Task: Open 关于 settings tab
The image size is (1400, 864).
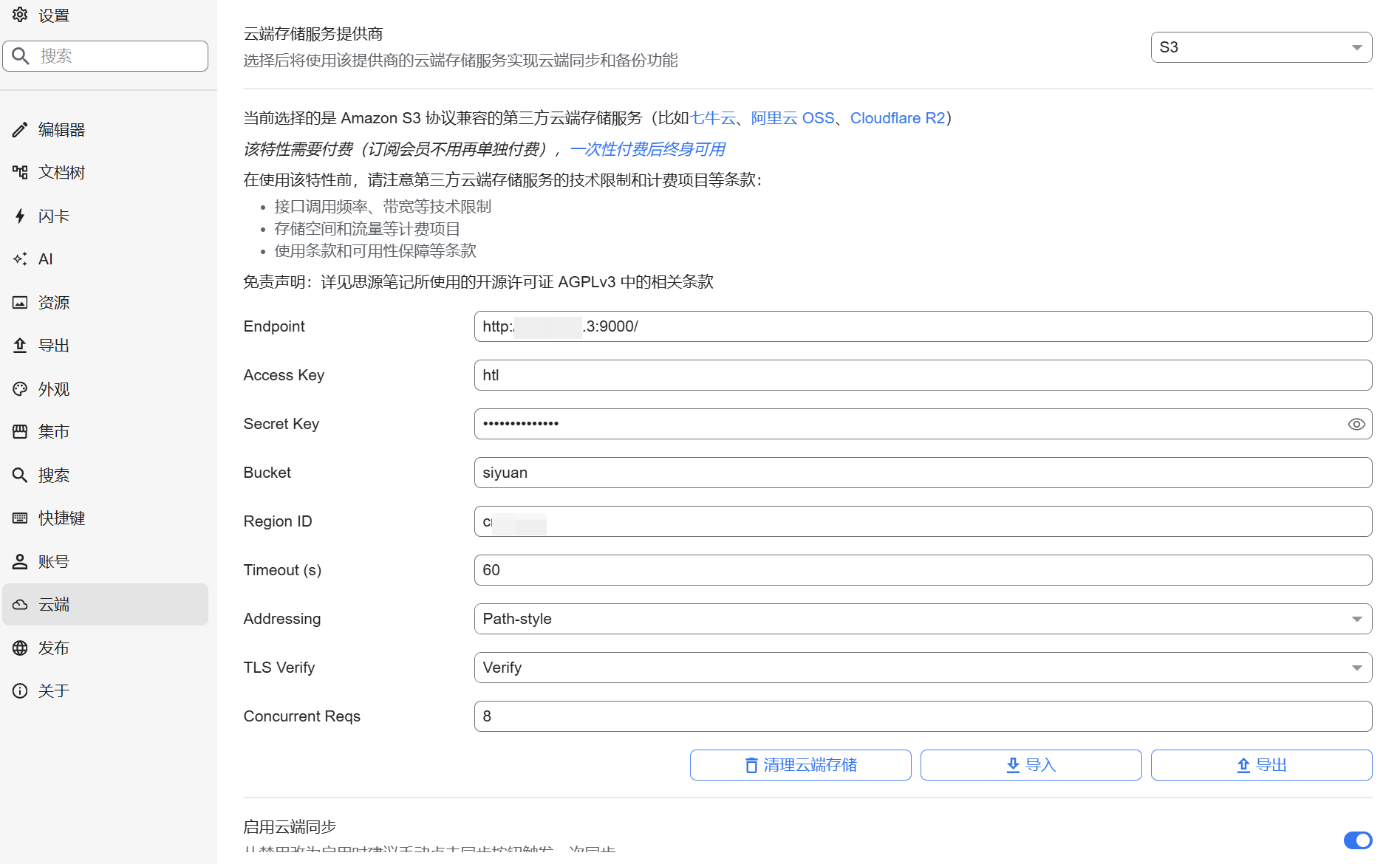Action: tap(106, 690)
